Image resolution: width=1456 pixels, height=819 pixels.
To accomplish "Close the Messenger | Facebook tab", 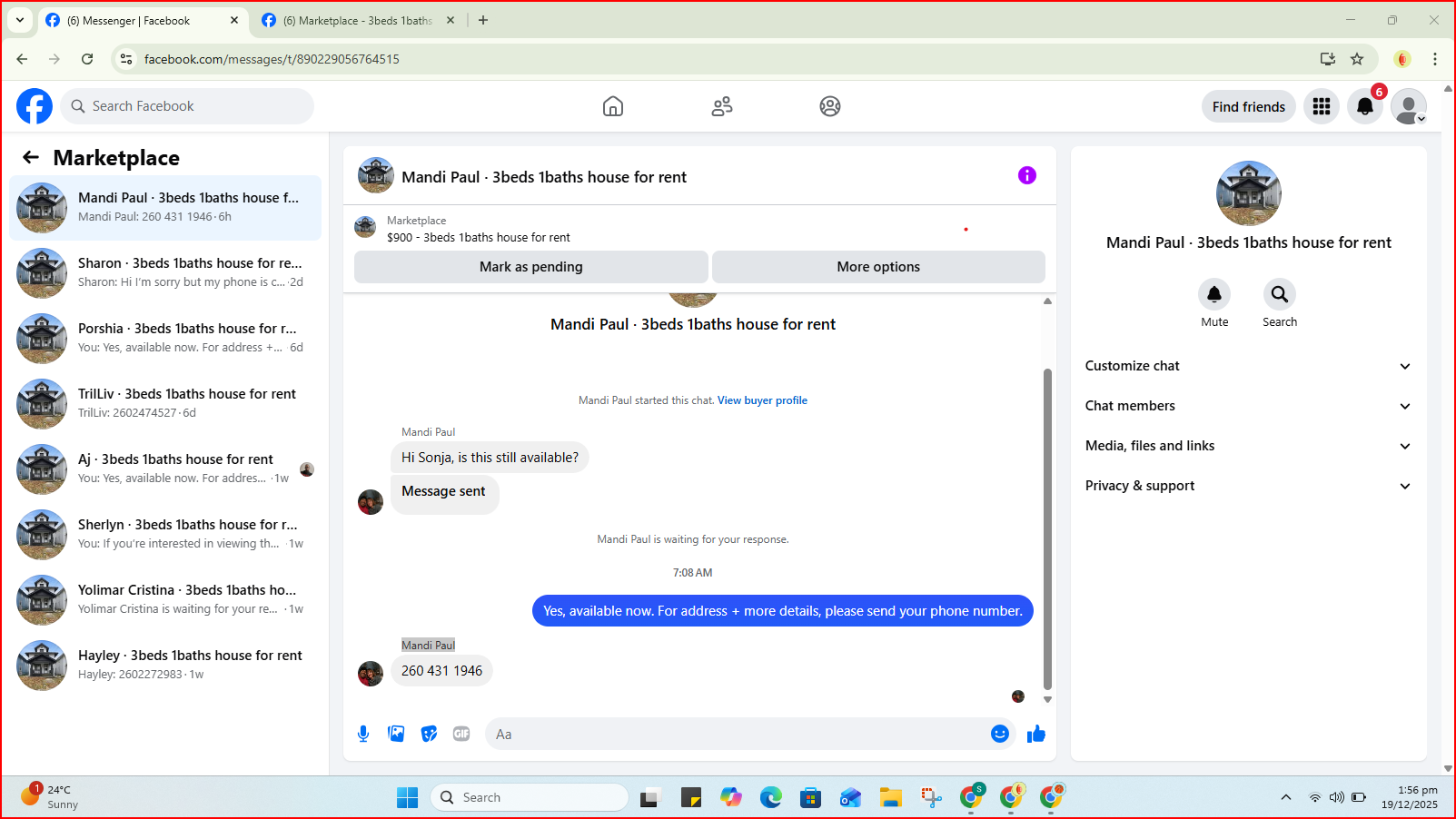I will click(234, 20).
